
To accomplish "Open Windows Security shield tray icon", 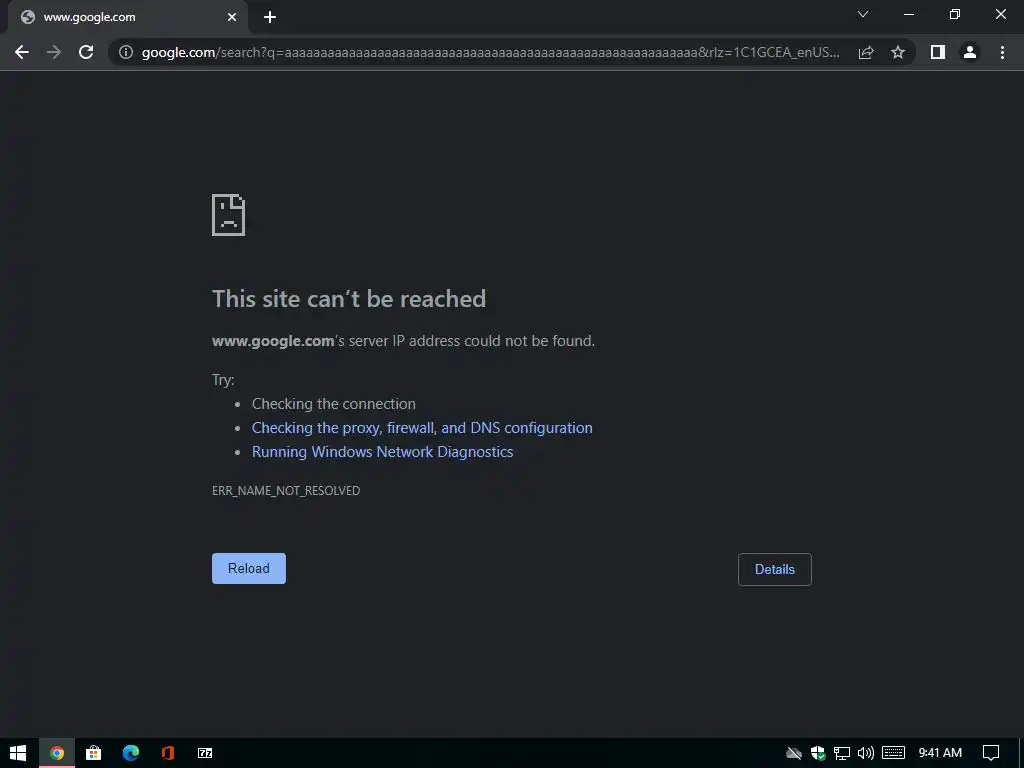I will click(x=818, y=753).
